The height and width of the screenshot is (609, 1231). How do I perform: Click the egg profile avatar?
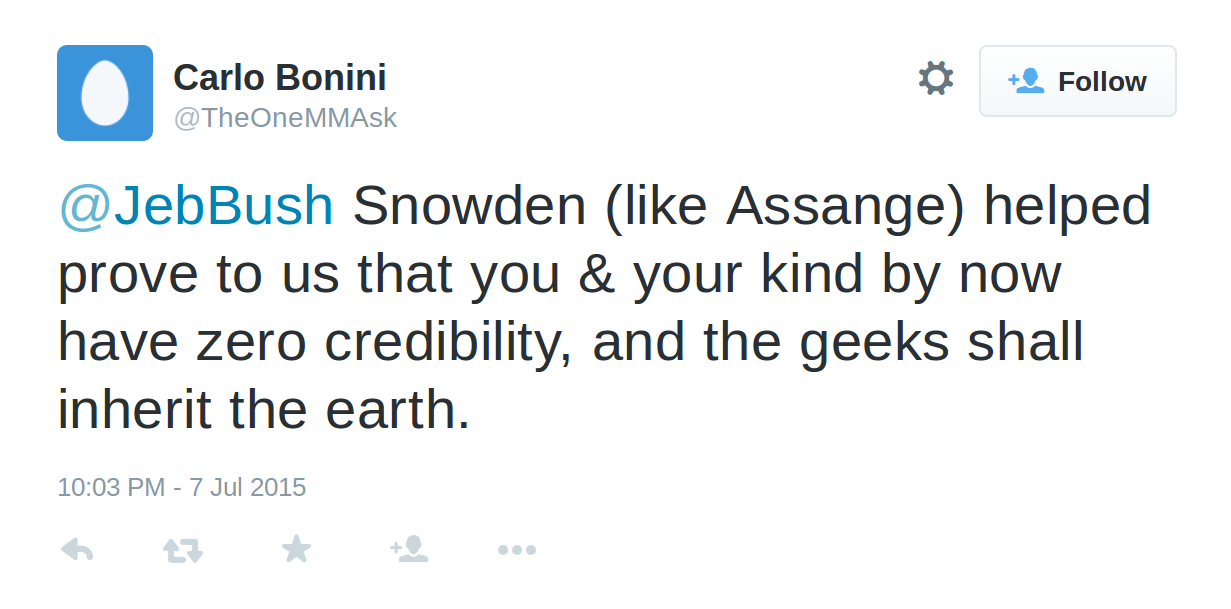click(105, 93)
